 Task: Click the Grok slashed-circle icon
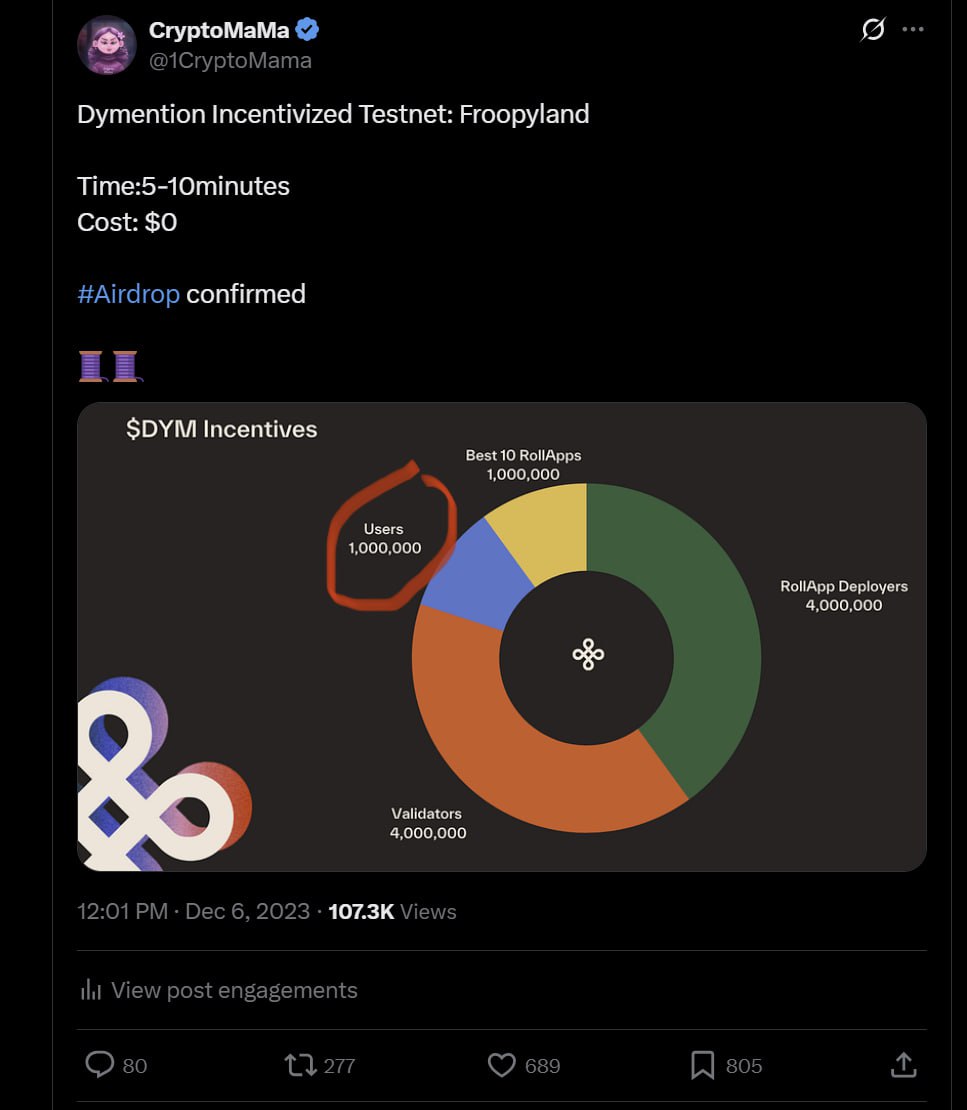pyautogui.click(x=873, y=30)
